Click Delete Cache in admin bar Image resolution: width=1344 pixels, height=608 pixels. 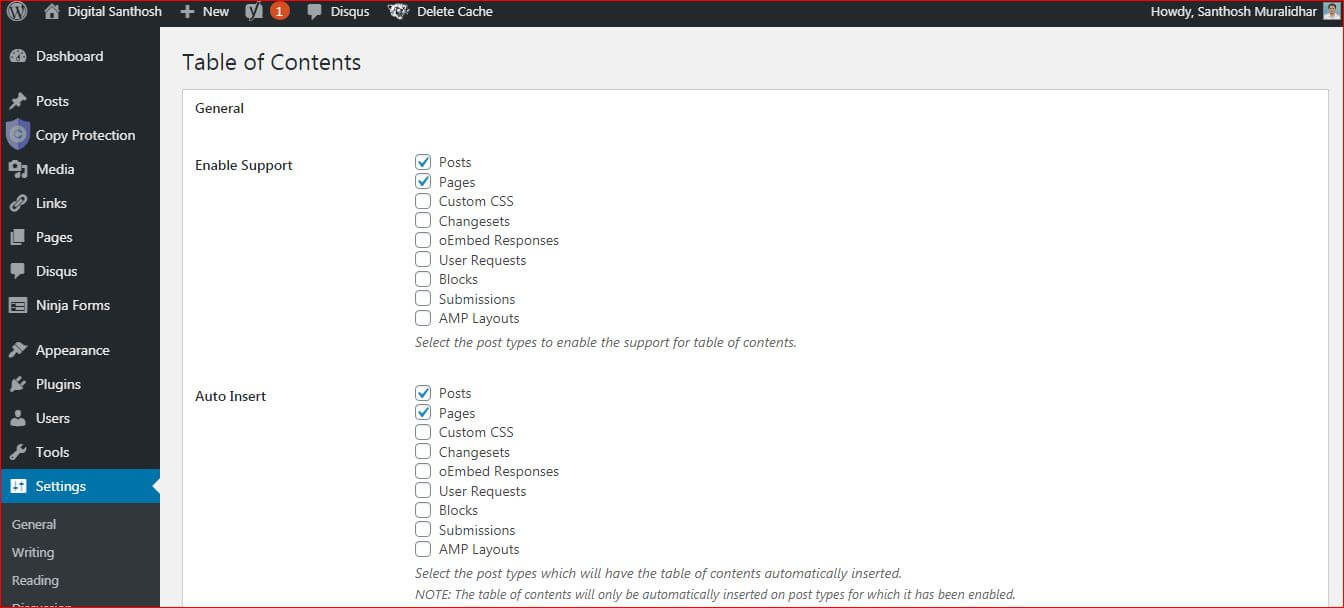point(440,12)
